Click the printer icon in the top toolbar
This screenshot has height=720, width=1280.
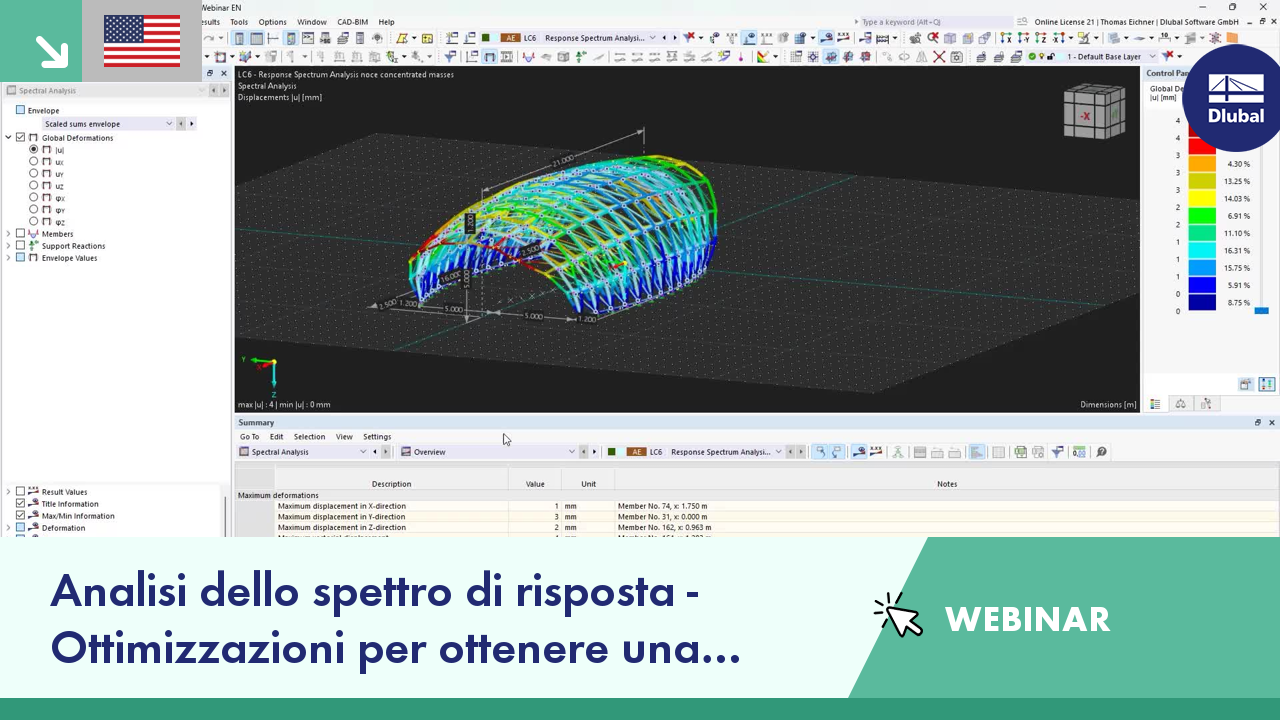(342, 38)
